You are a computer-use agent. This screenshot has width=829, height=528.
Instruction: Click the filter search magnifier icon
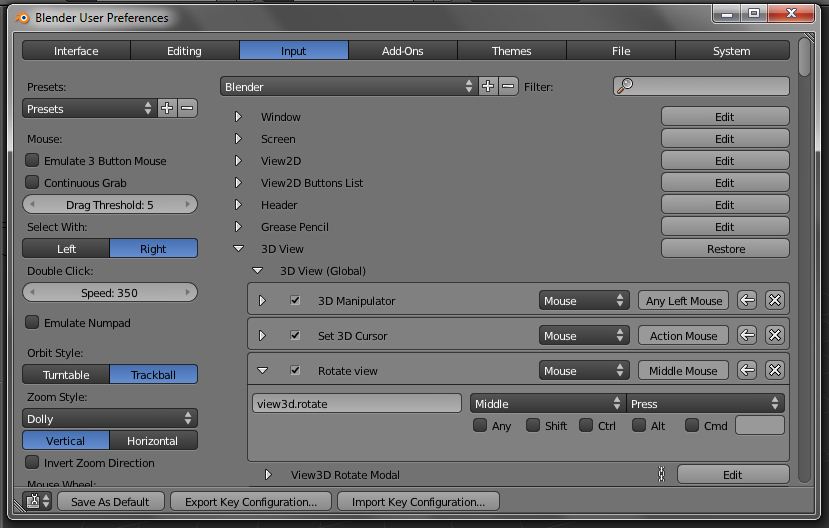pyautogui.click(x=625, y=86)
